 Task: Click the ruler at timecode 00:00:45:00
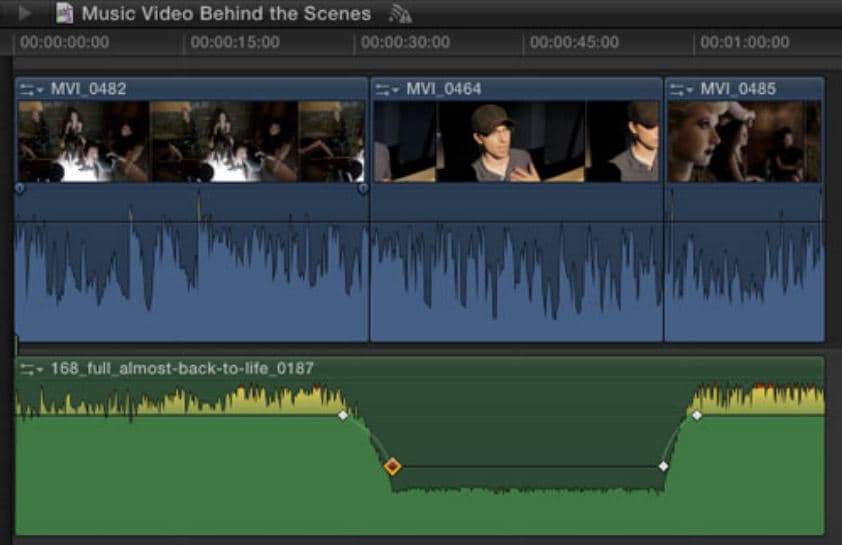tap(574, 42)
